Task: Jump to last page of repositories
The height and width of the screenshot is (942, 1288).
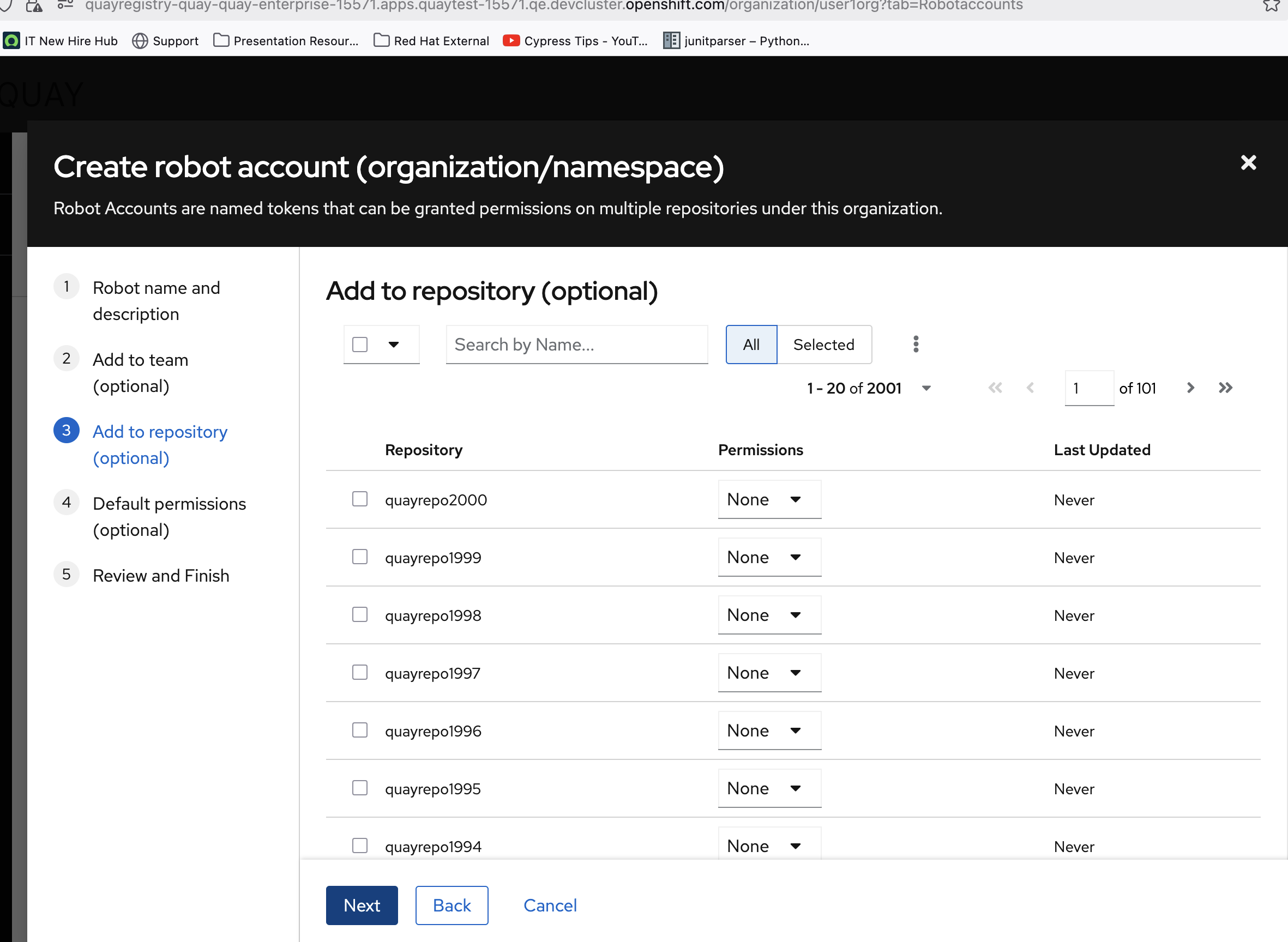Action: (x=1225, y=388)
